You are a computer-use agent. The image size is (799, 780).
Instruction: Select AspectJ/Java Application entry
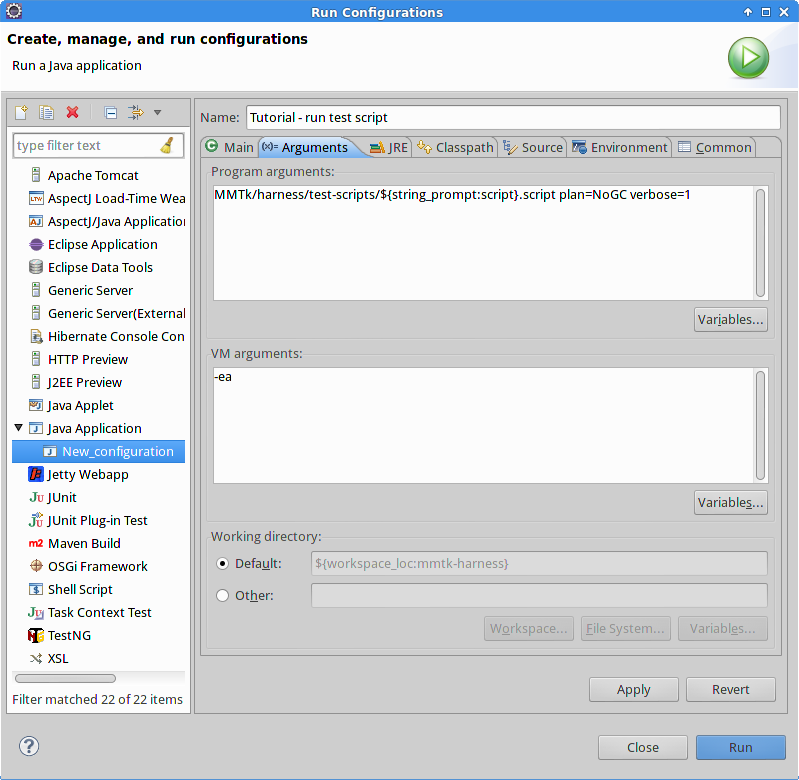coord(107,221)
